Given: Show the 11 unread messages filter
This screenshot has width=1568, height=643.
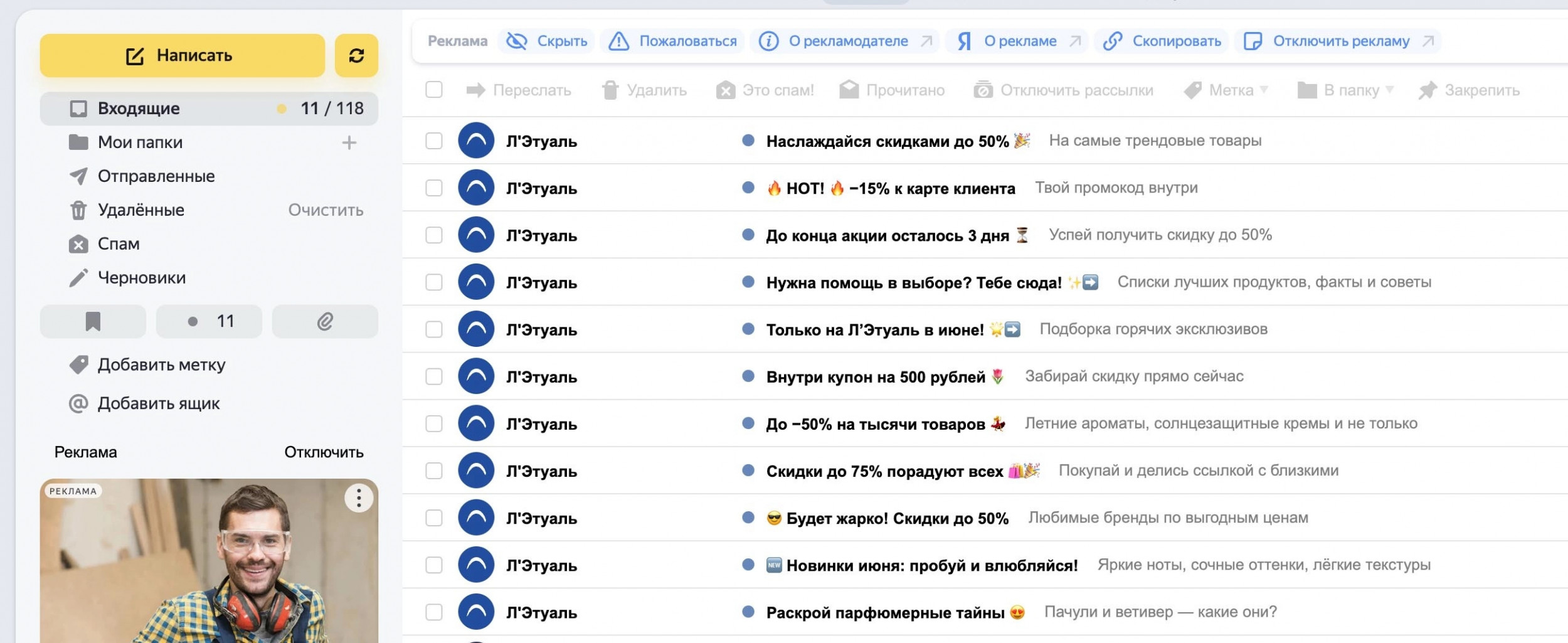Looking at the screenshot, I should pyautogui.click(x=209, y=321).
